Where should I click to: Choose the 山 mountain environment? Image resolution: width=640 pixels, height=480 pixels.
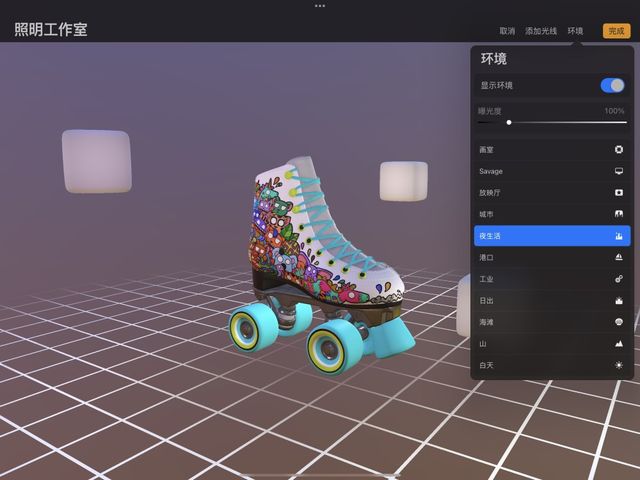point(552,344)
